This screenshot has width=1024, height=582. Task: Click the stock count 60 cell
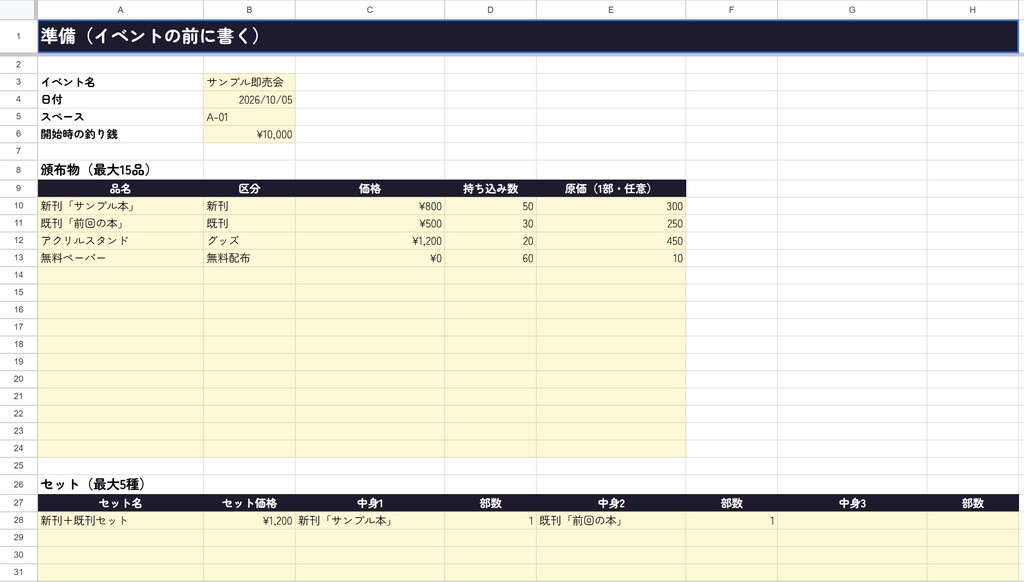click(x=490, y=258)
